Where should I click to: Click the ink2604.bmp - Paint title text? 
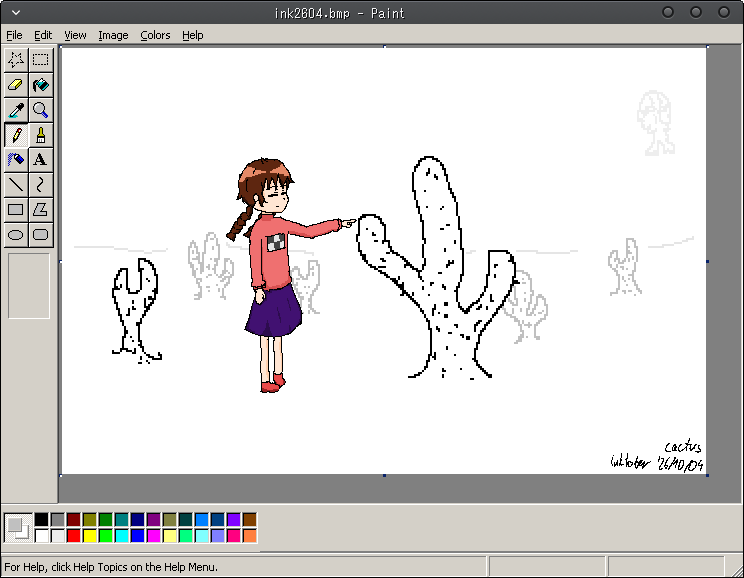340,13
